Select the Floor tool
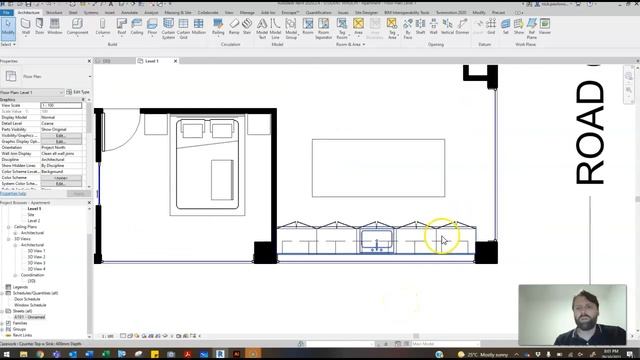Image resolution: width=640 pixels, height=360 pixels. click(x=152, y=27)
